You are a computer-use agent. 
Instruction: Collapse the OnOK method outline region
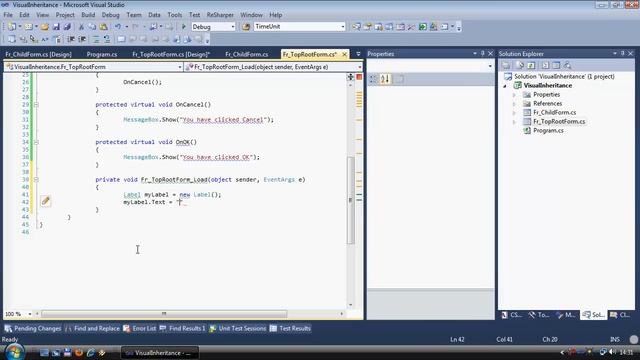pos(36,142)
